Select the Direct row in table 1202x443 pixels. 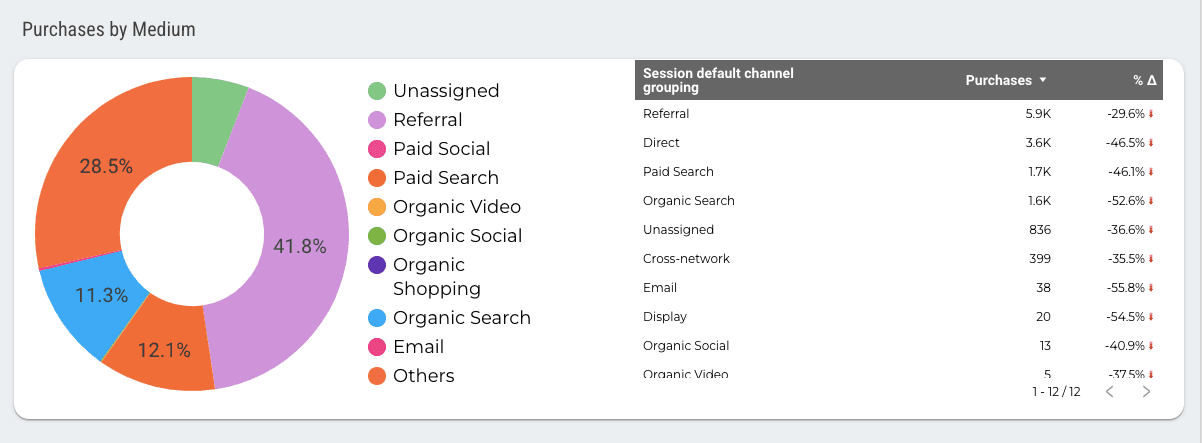pos(661,143)
